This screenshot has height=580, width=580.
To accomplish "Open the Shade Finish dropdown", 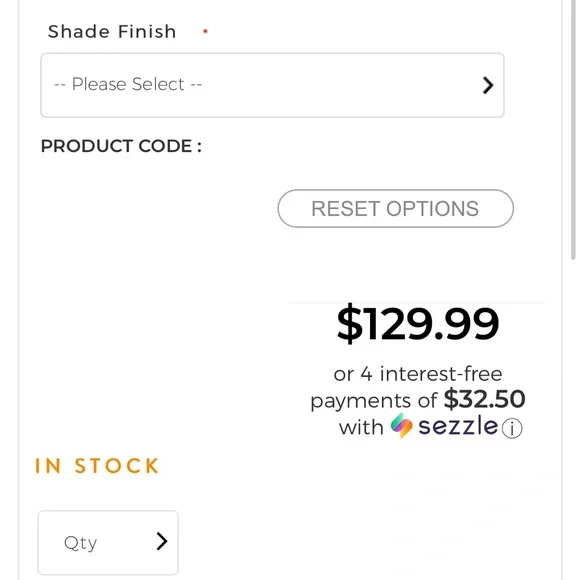I will click(272, 85).
